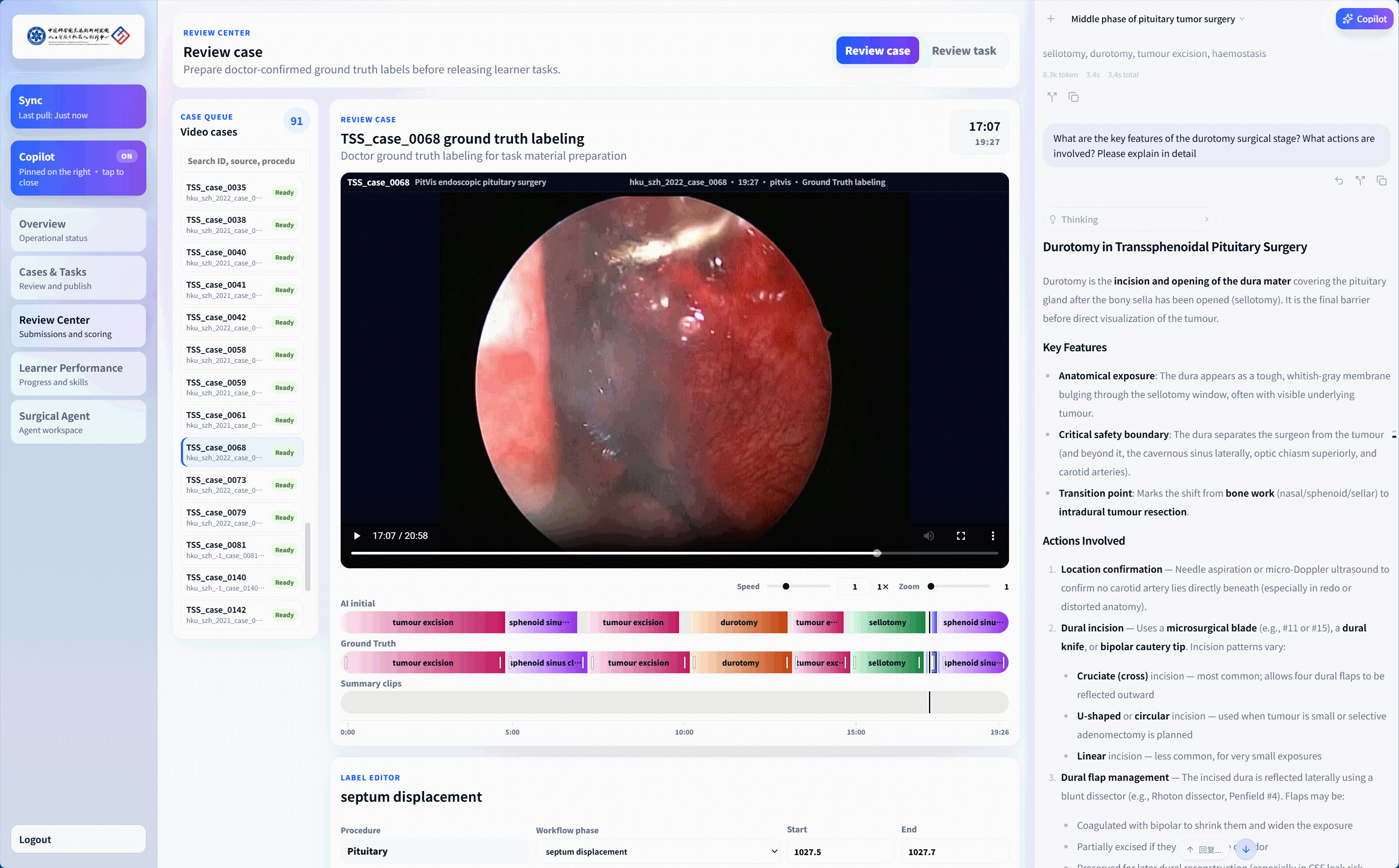Screen dimensions: 1399x868
Task: Select first Ground Truth tumour excision segment
Action: [423, 663]
